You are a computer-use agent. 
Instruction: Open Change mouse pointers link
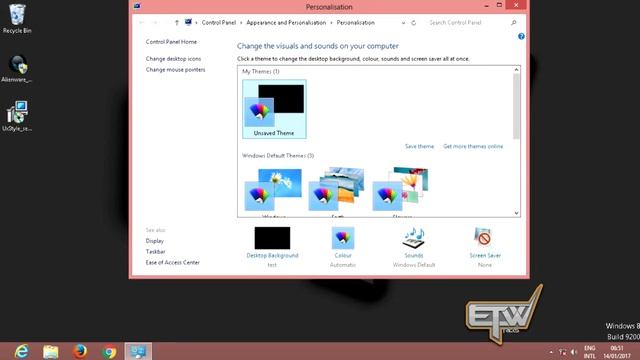175,70
